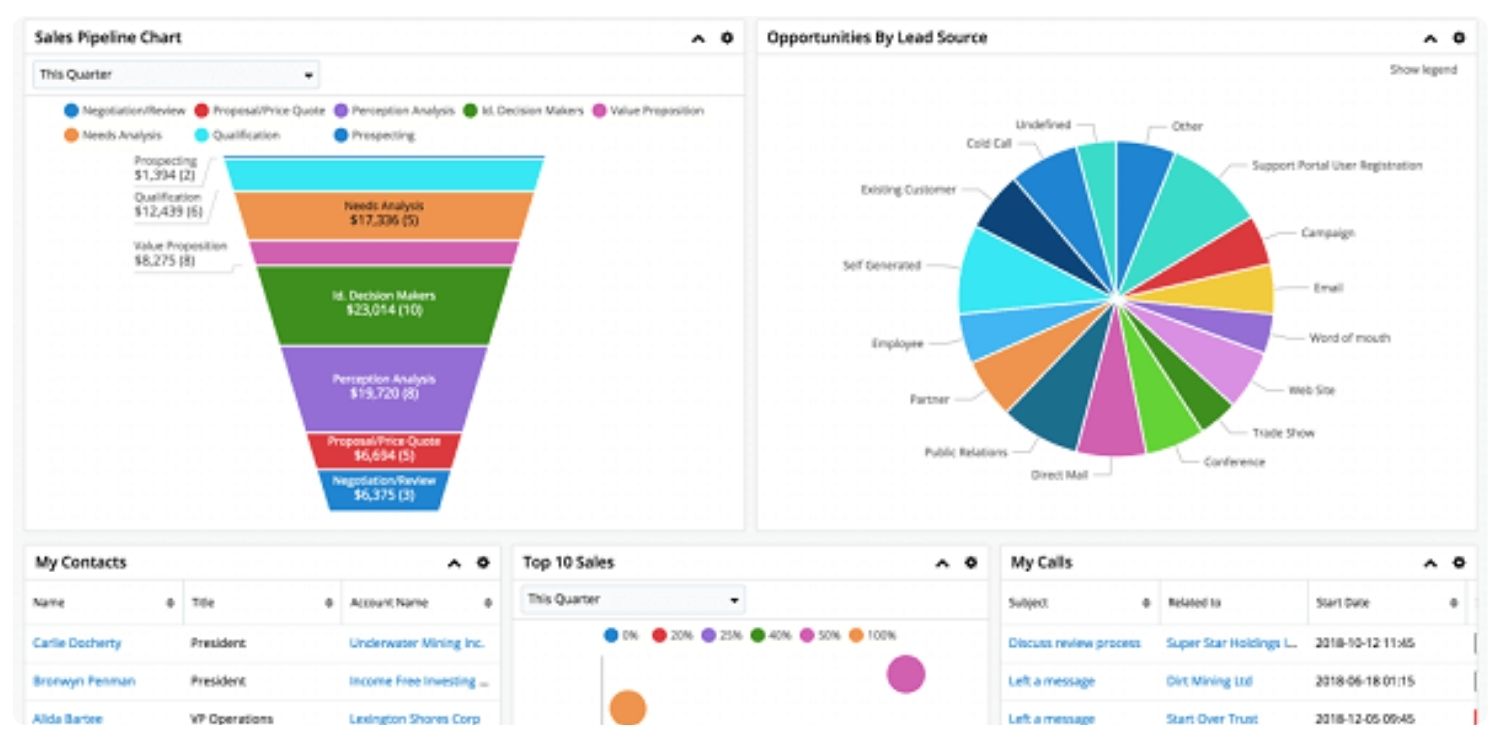Screen dimensions: 1500x741
Task: Toggle 50% legend item in Top 10 Sales
Action: click(820, 635)
